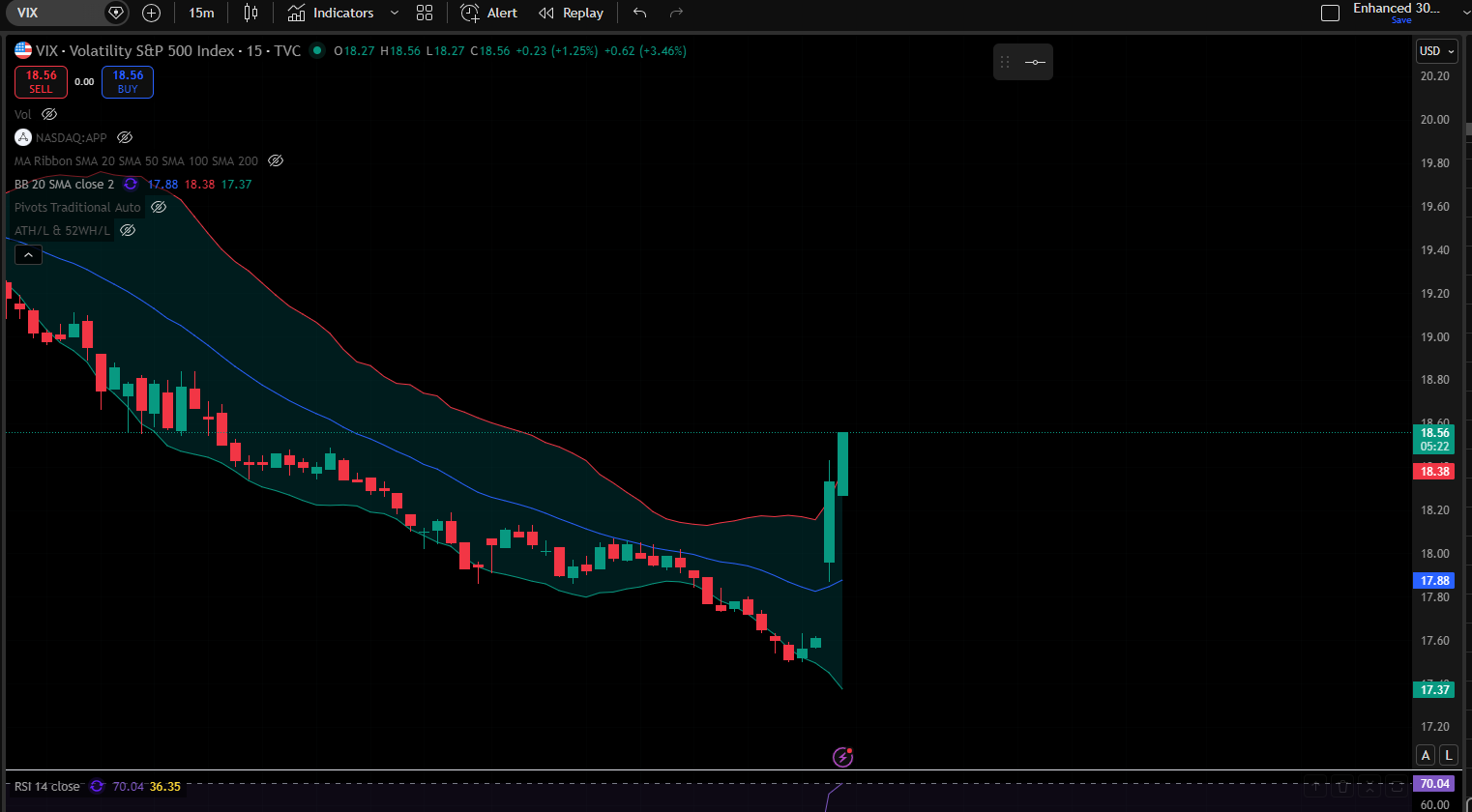Open the Indicators dialog
The image size is (1472, 812).
tap(331, 13)
